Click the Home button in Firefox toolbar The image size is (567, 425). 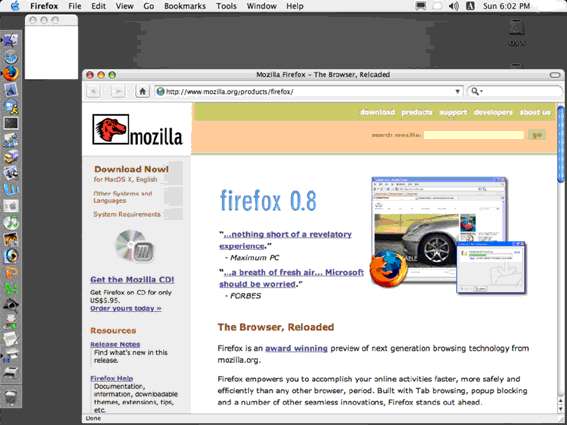click(x=142, y=92)
